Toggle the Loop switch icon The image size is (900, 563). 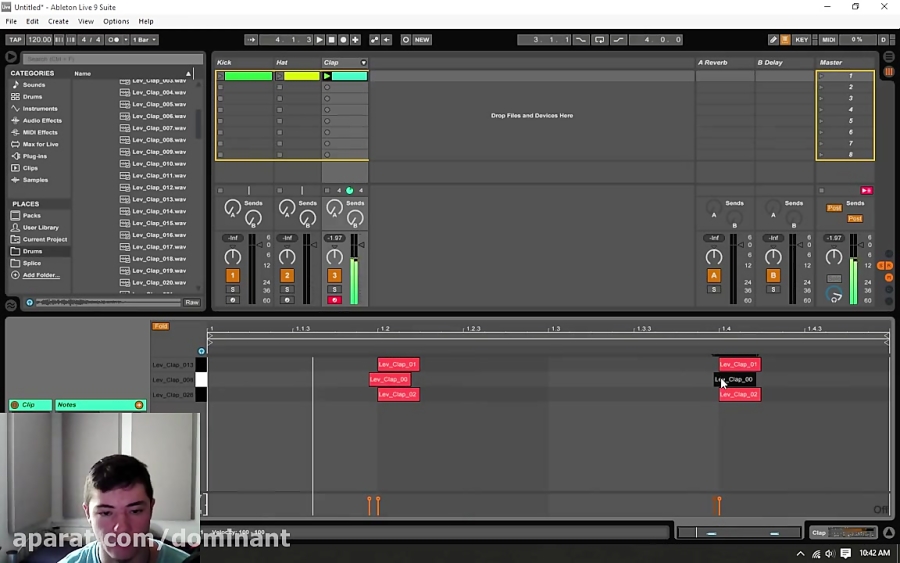[x=599, y=40]
